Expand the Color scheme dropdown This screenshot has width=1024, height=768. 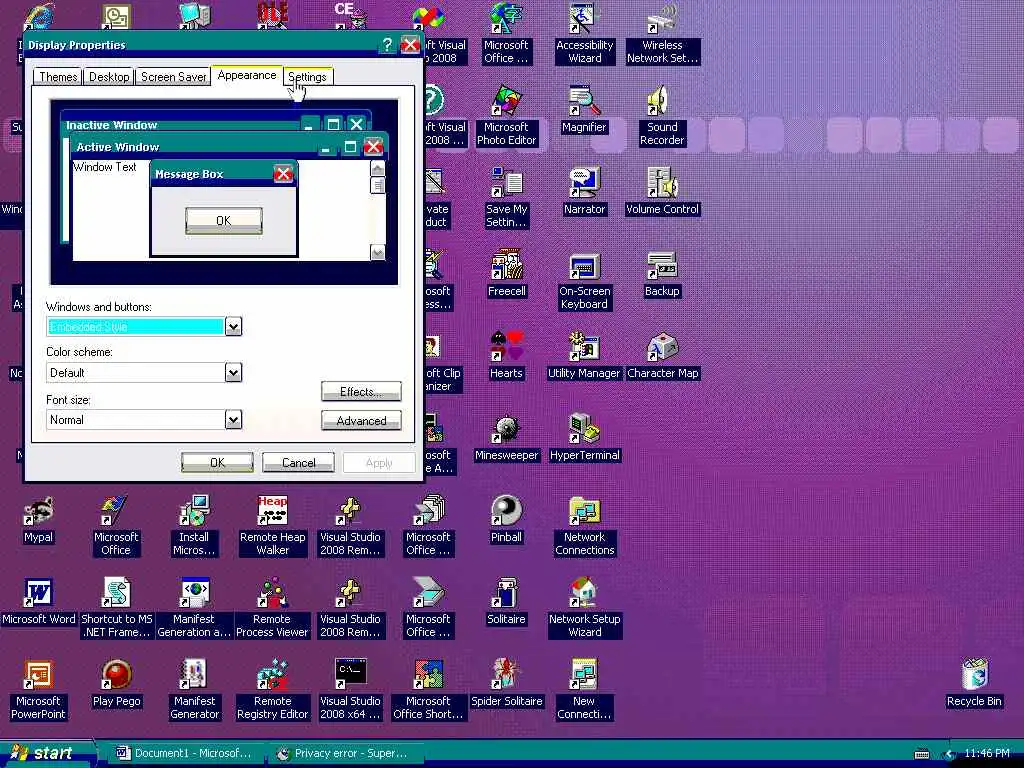point(233,372)
